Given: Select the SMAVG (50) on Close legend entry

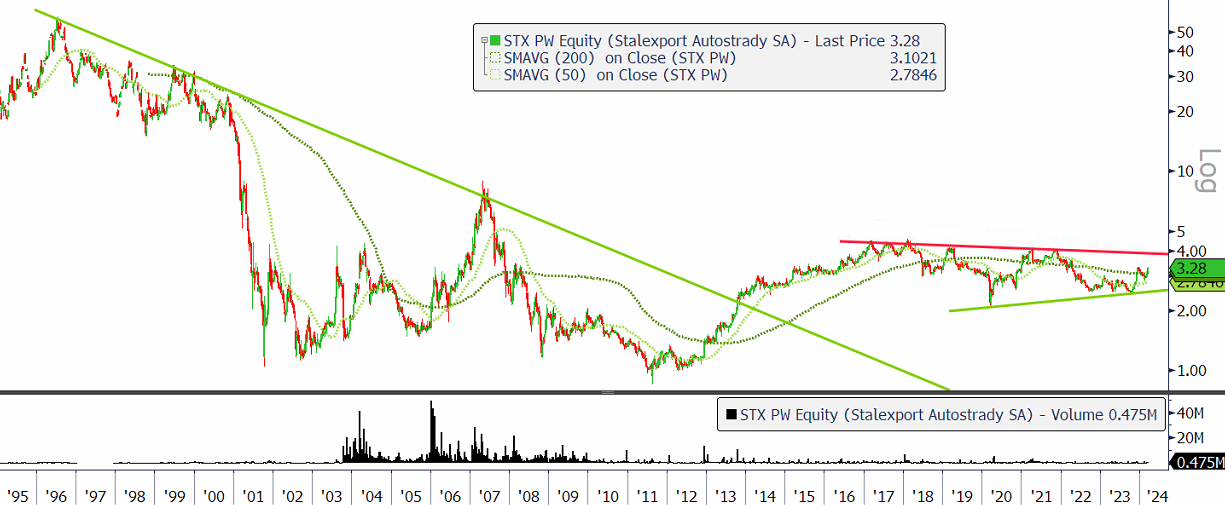Looking at the screenshot, I should tap(614, 75).
